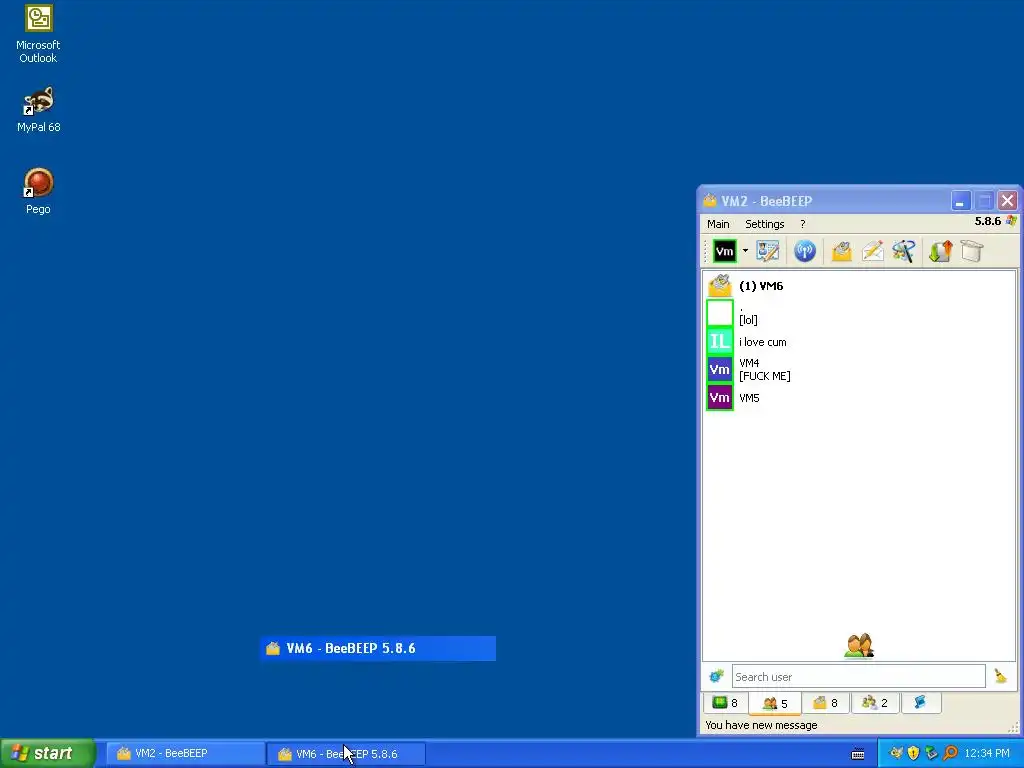Screen dimensions: 1024x768
Task: Switch to the envelope chats tab showing 8
Action: point(825,703)
